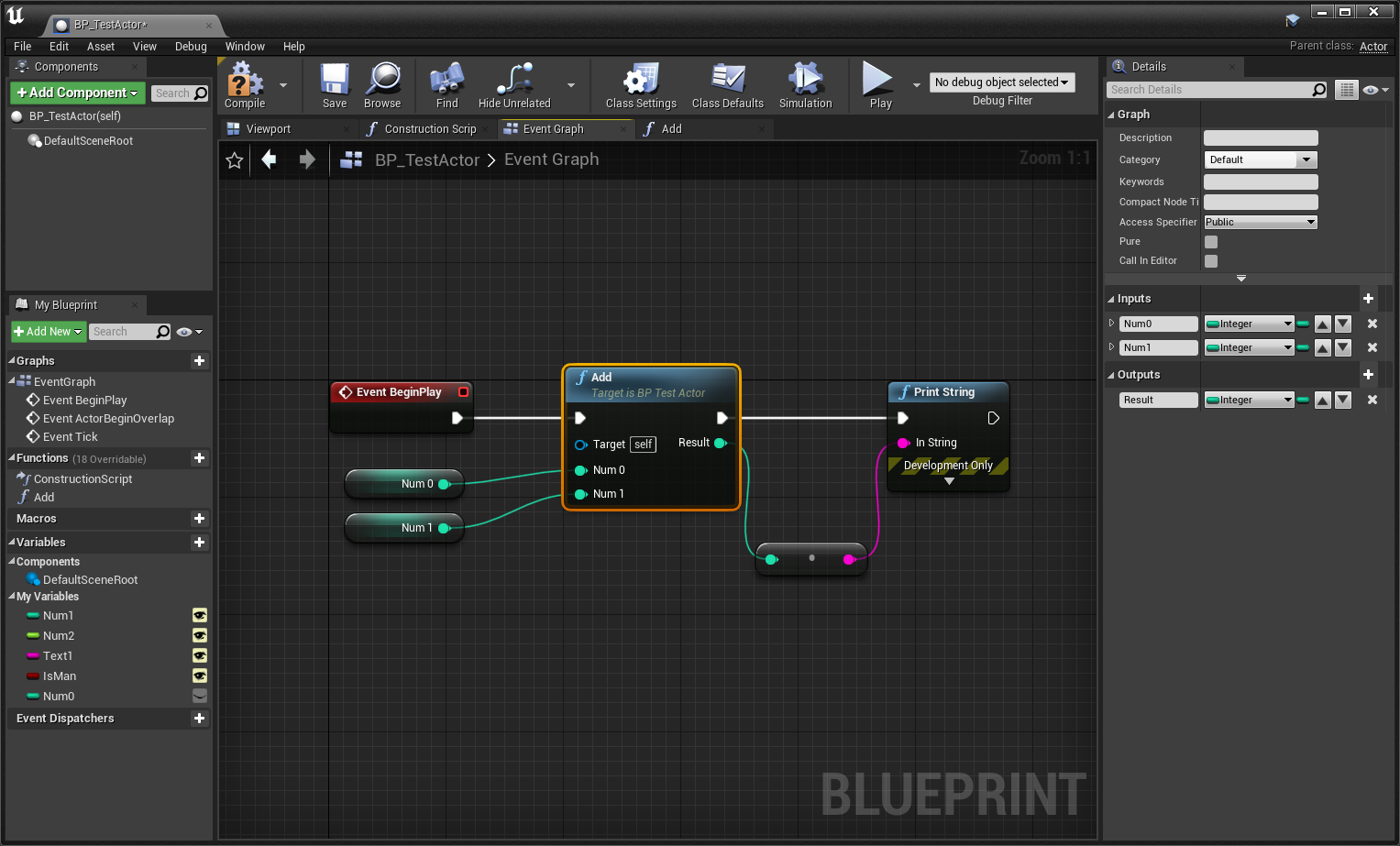Add new event dispatcher plus icon
The image size is (1400, 846).
tap(199, 719)
